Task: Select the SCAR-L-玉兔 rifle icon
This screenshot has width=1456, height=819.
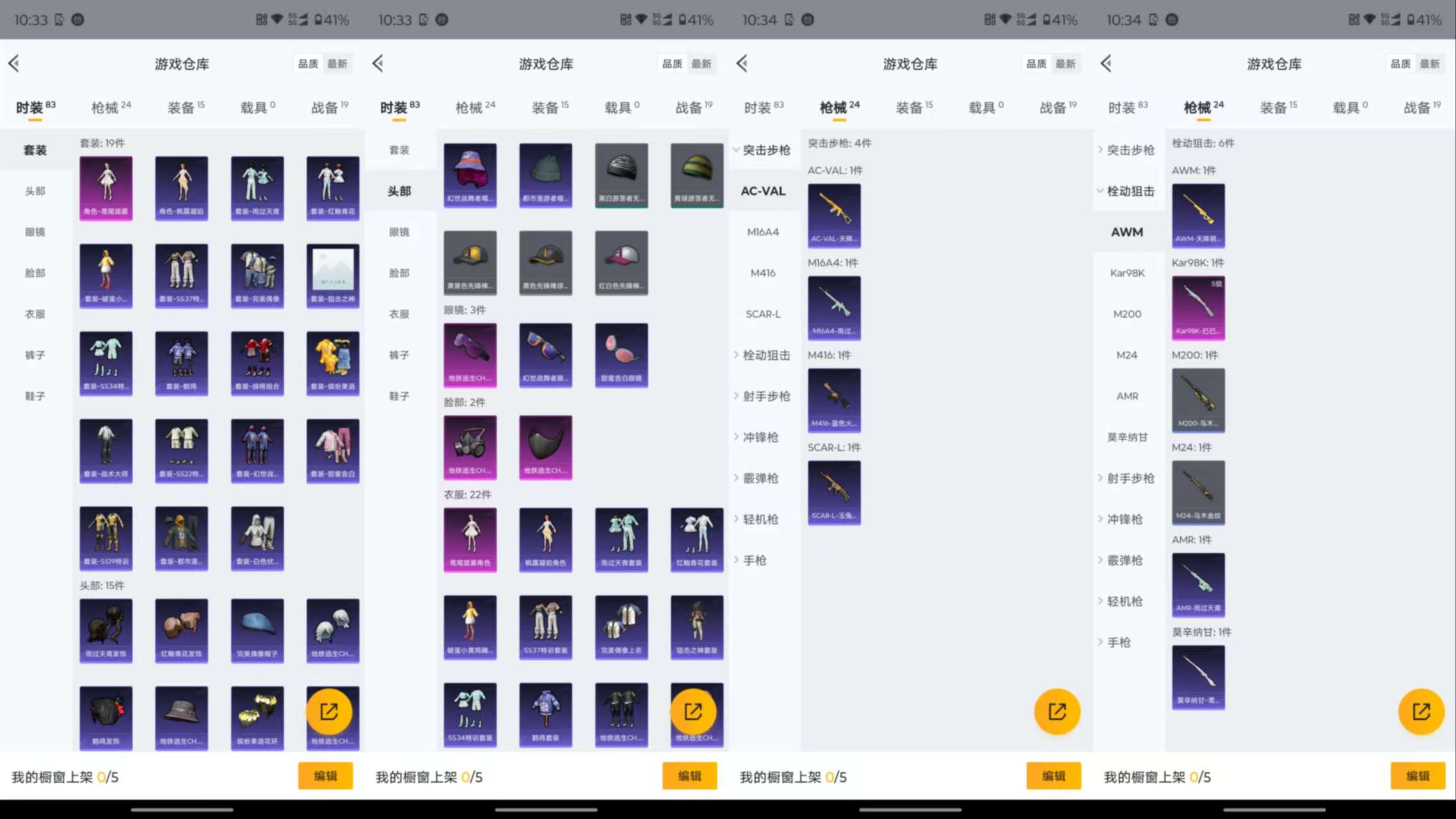Action: 834,492
